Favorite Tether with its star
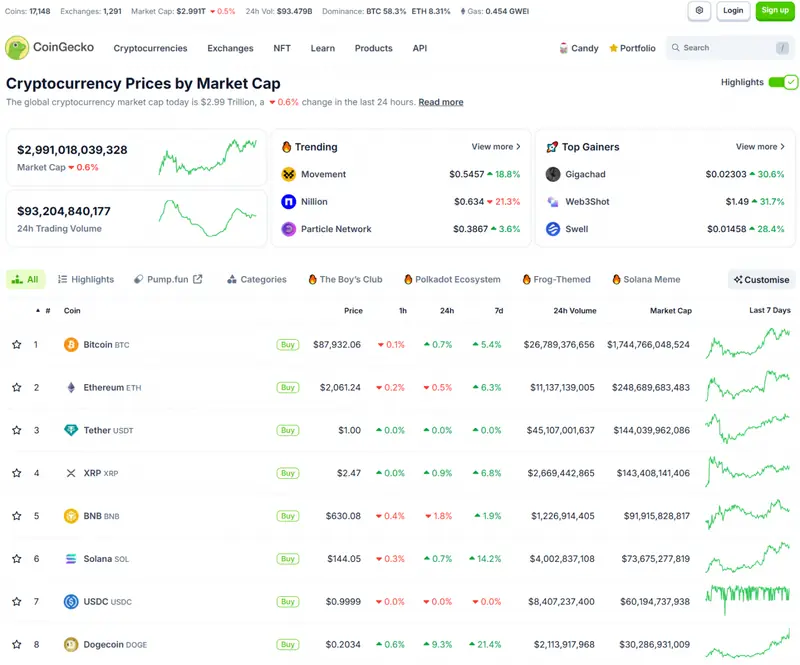Screen dimensions: 800x665 [17, 430]
